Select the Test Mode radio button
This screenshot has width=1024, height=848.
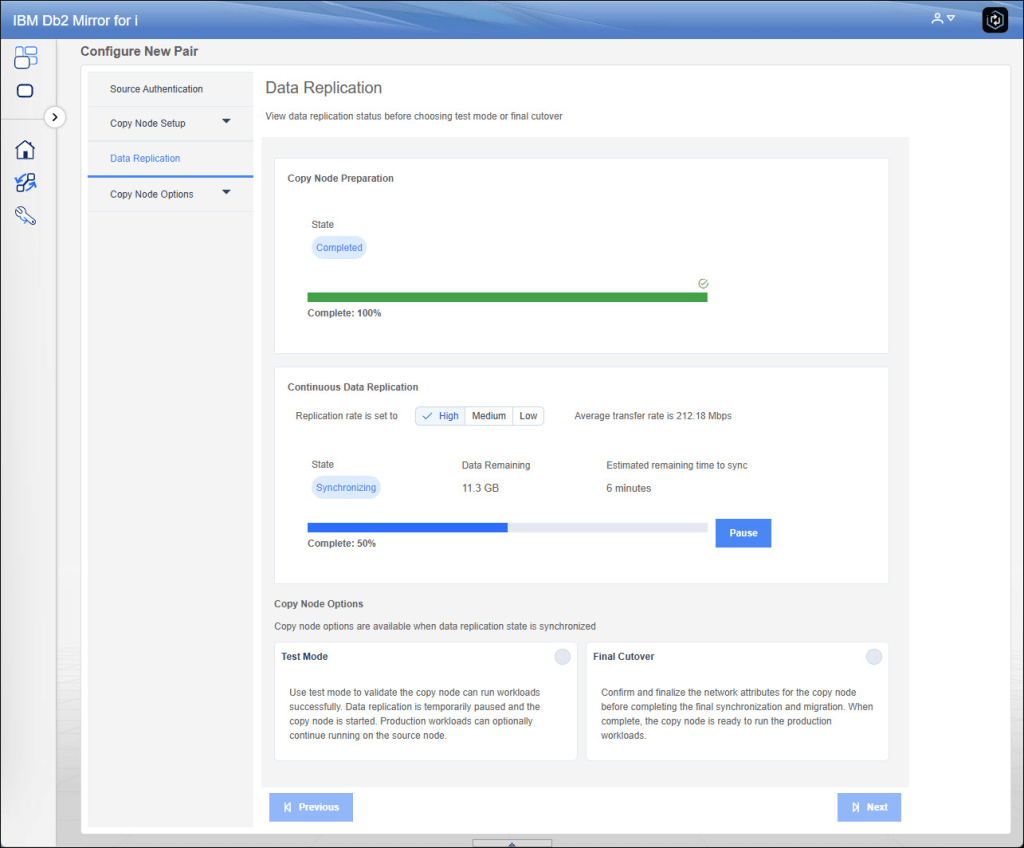pos(562,657)
